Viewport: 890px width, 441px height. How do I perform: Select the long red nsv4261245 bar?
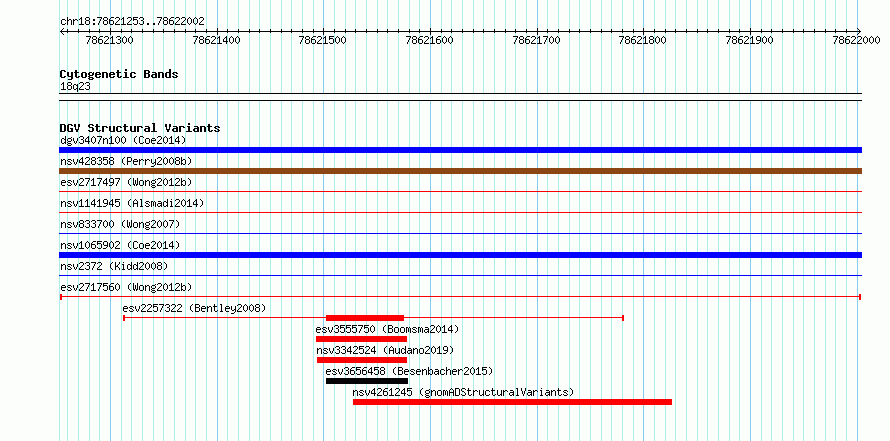click(x=513, y=402)
